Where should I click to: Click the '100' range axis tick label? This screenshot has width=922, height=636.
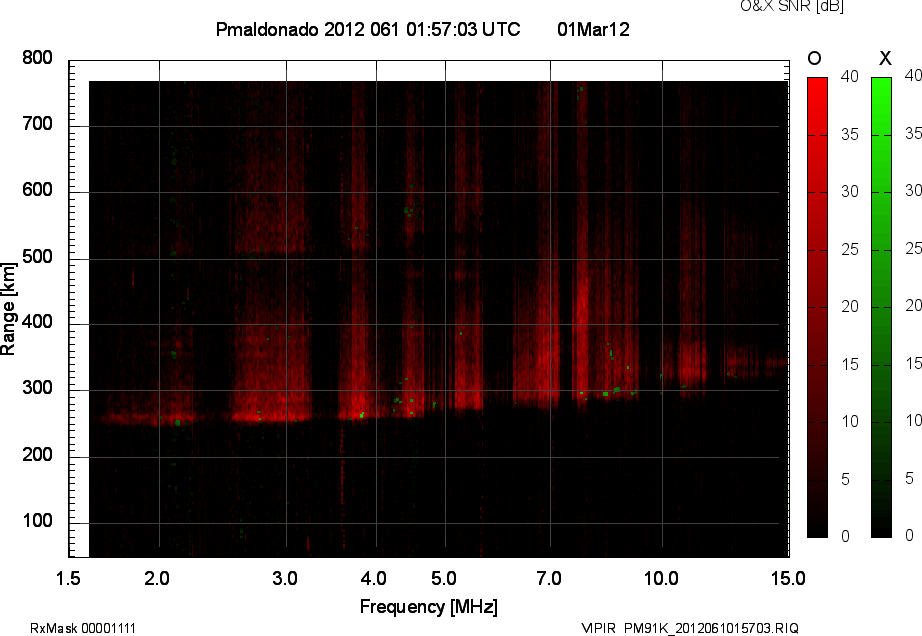coord(38,521)
